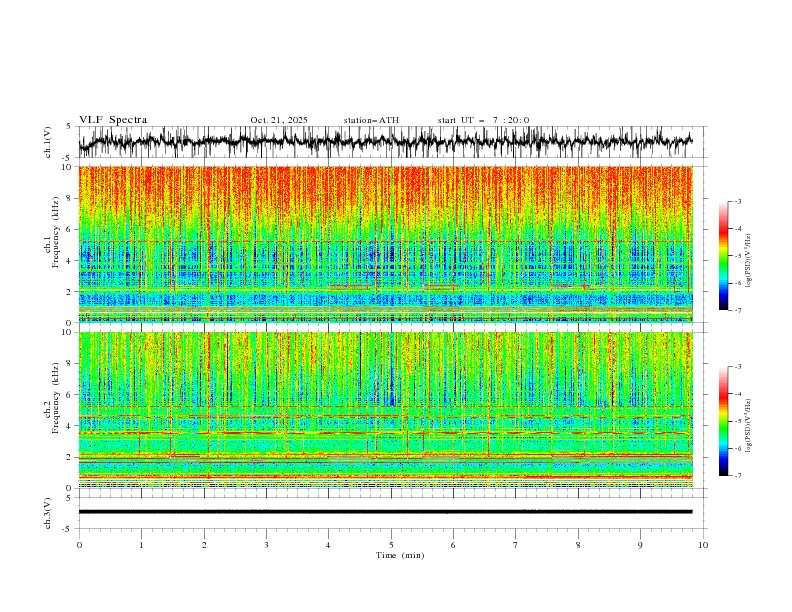Click the ch.3 flat black waveform trace
Image resolution: width=792 pixels, height=612 pixels.
coord(385,512)
